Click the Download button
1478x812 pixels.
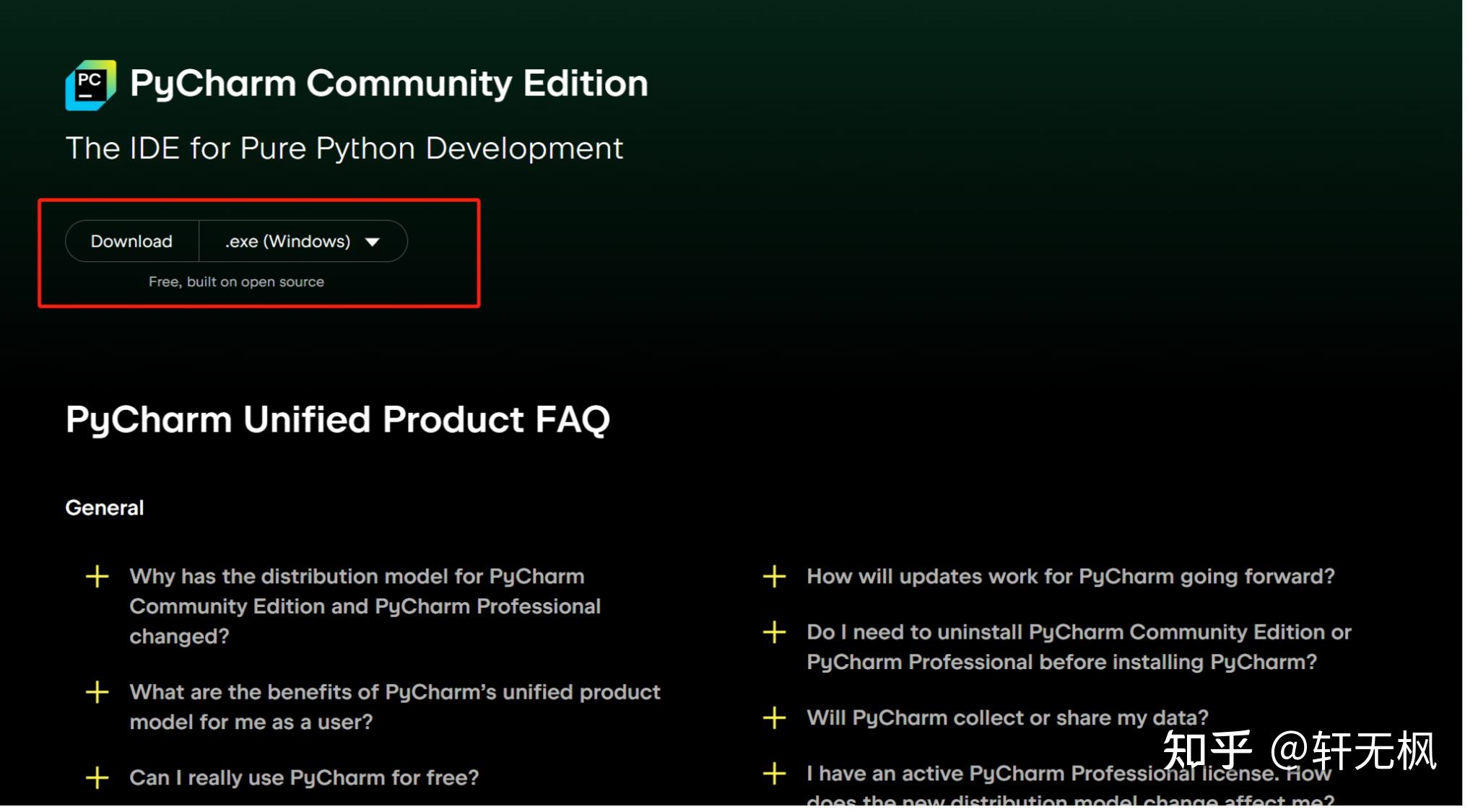point(131,241)
